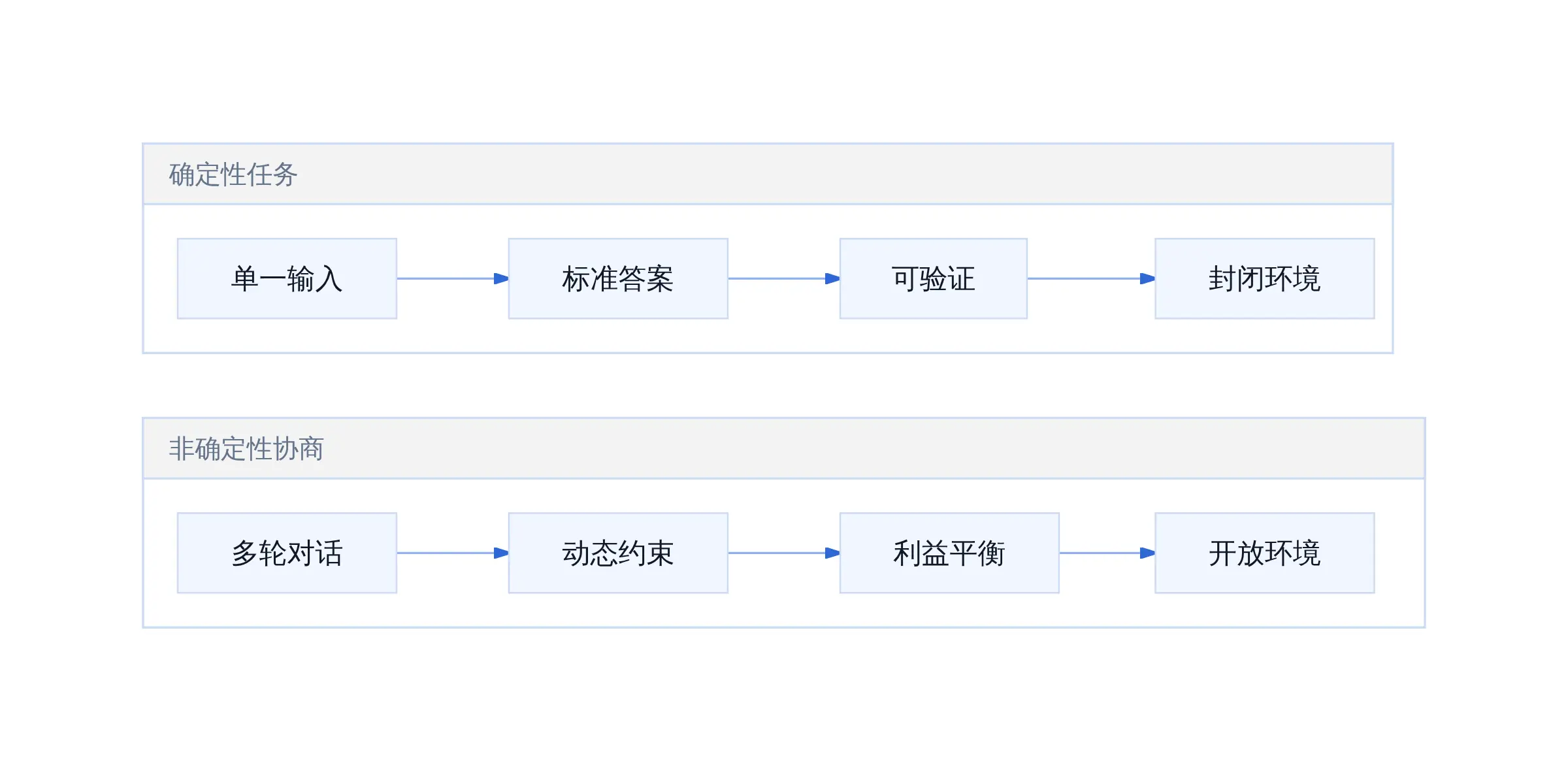Select the 非确定性协商 group title
The image size is (1568, 771).
click(x=246, y=449)
